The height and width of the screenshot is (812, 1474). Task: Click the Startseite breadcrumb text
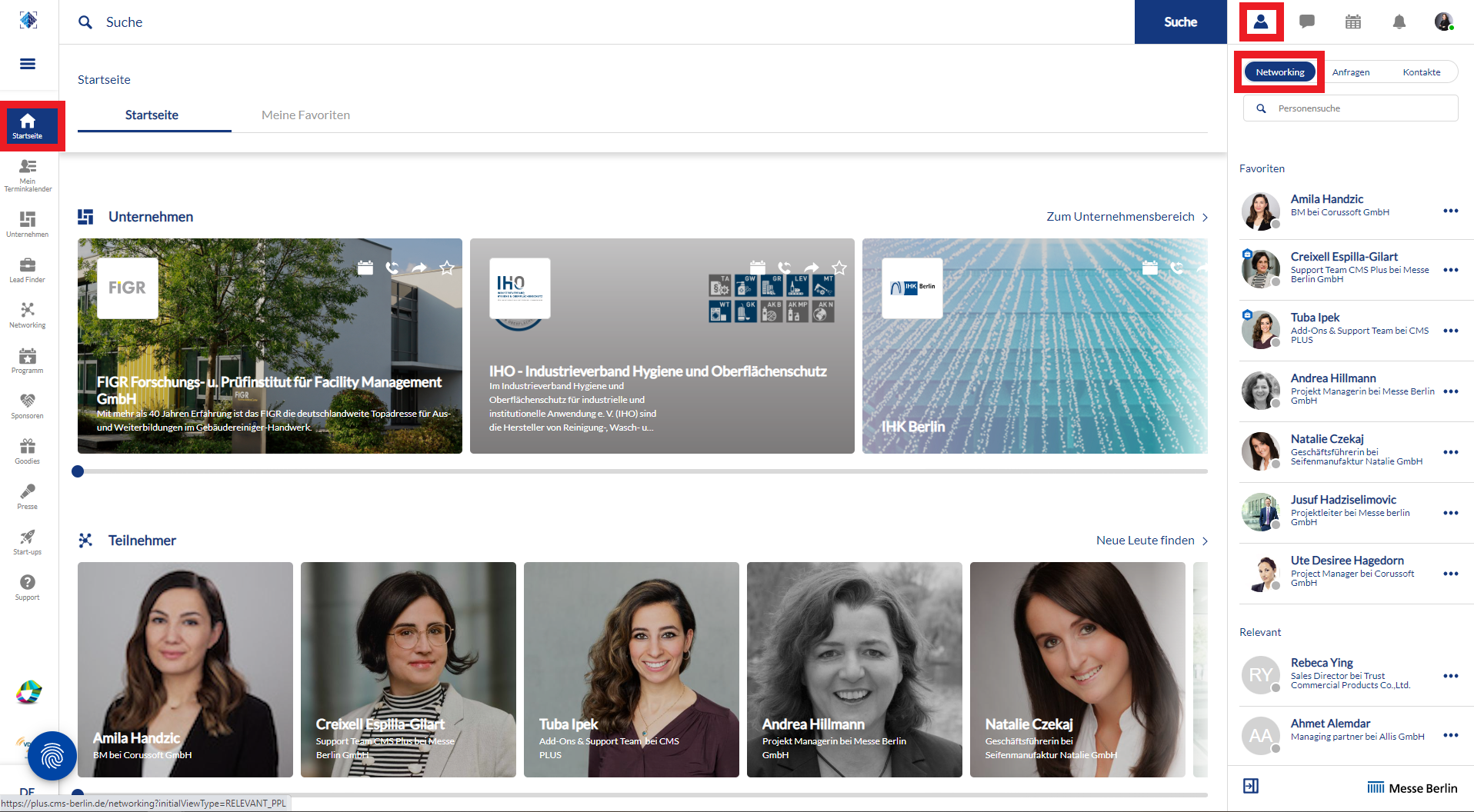click(104, 80)
